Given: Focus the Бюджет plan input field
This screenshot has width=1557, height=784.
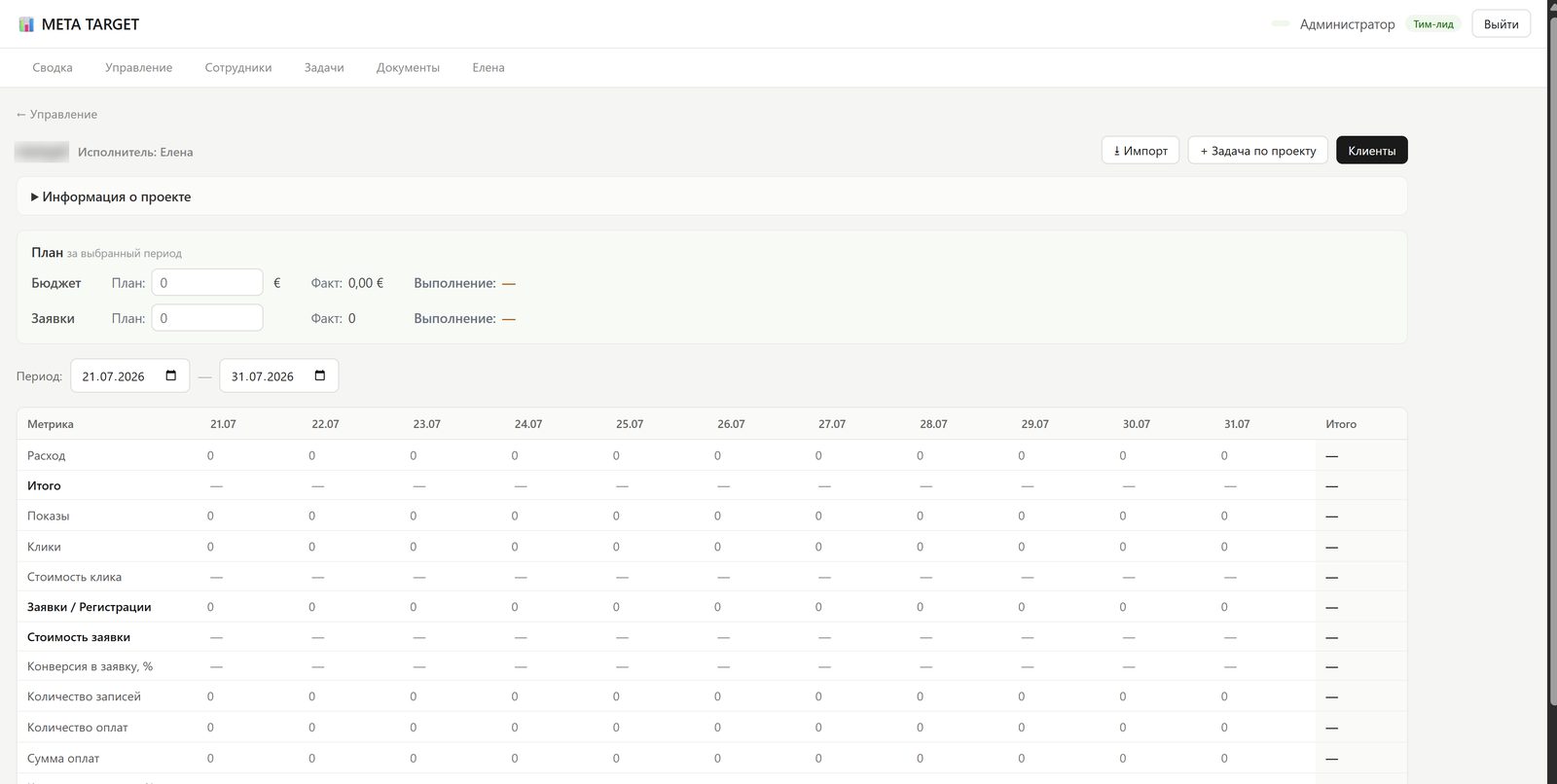Looking at the screenshot, I should (x=207, y=282).
